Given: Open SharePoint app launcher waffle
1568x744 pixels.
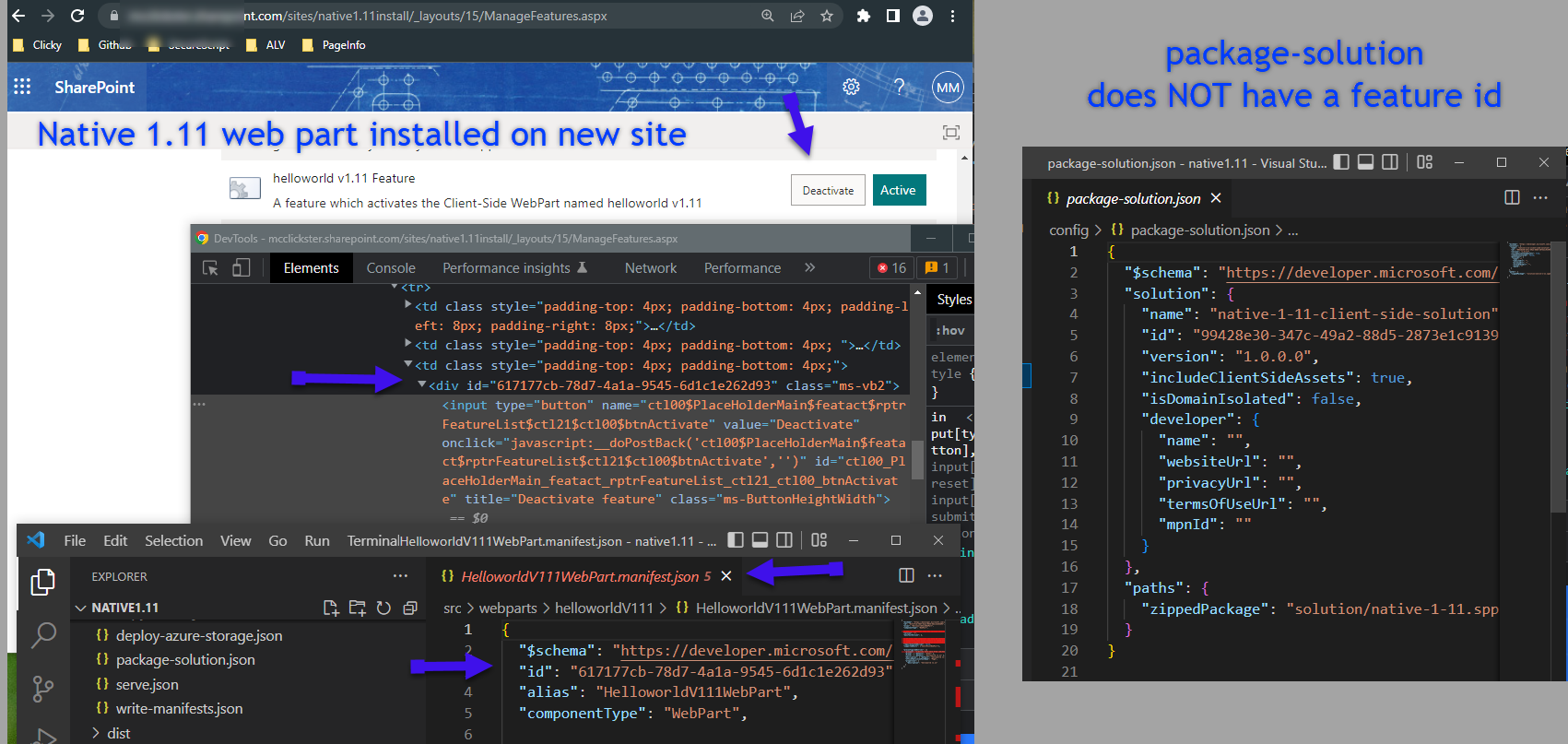Looking at the screenshot, I should coord(22,87).
